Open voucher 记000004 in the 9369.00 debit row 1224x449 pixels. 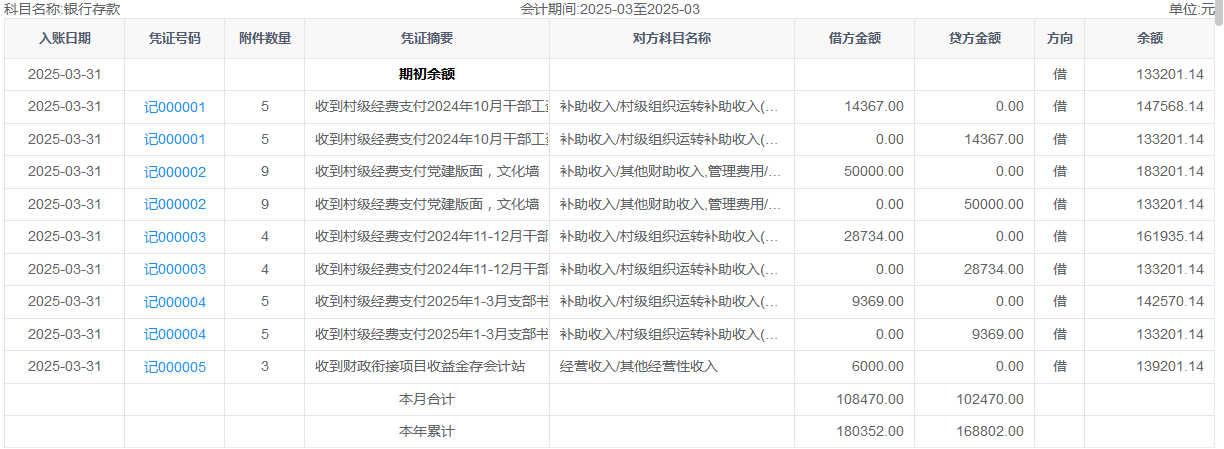coord(174,302)
